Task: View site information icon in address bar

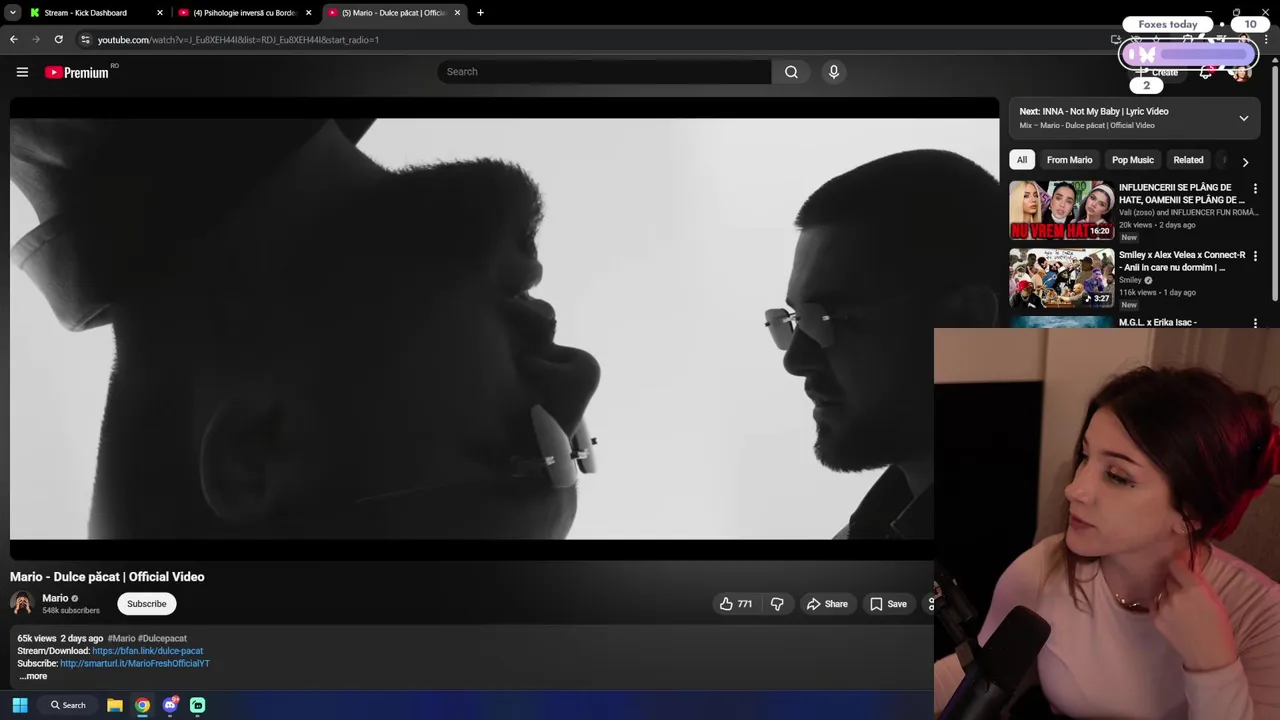Action: (85, 40)
